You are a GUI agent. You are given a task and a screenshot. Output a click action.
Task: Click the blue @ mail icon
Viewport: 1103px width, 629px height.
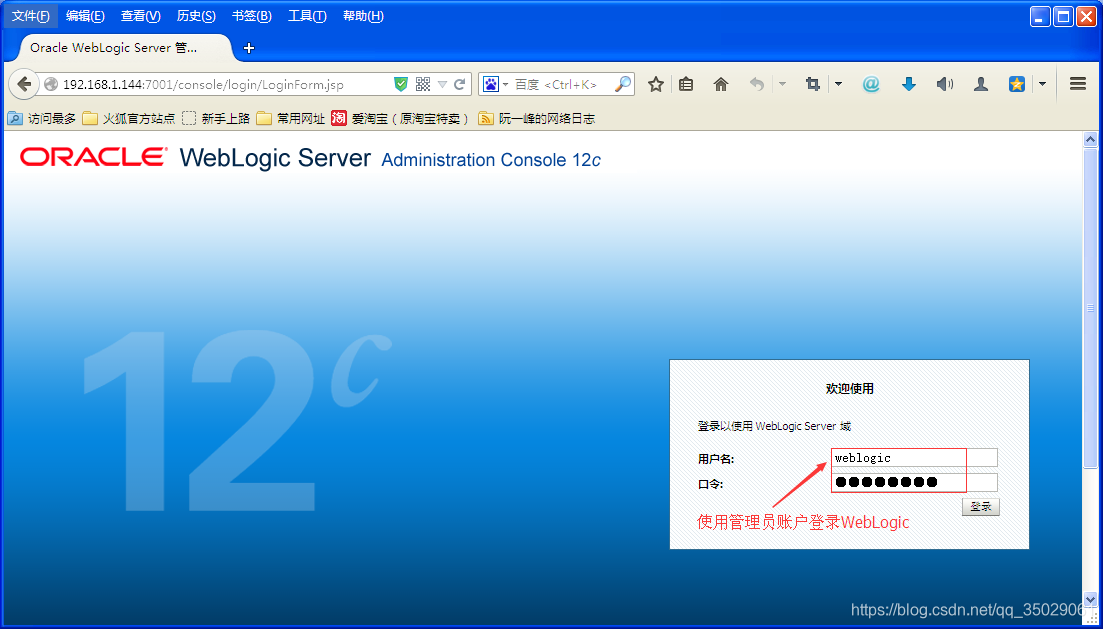[x=871, y=84]
